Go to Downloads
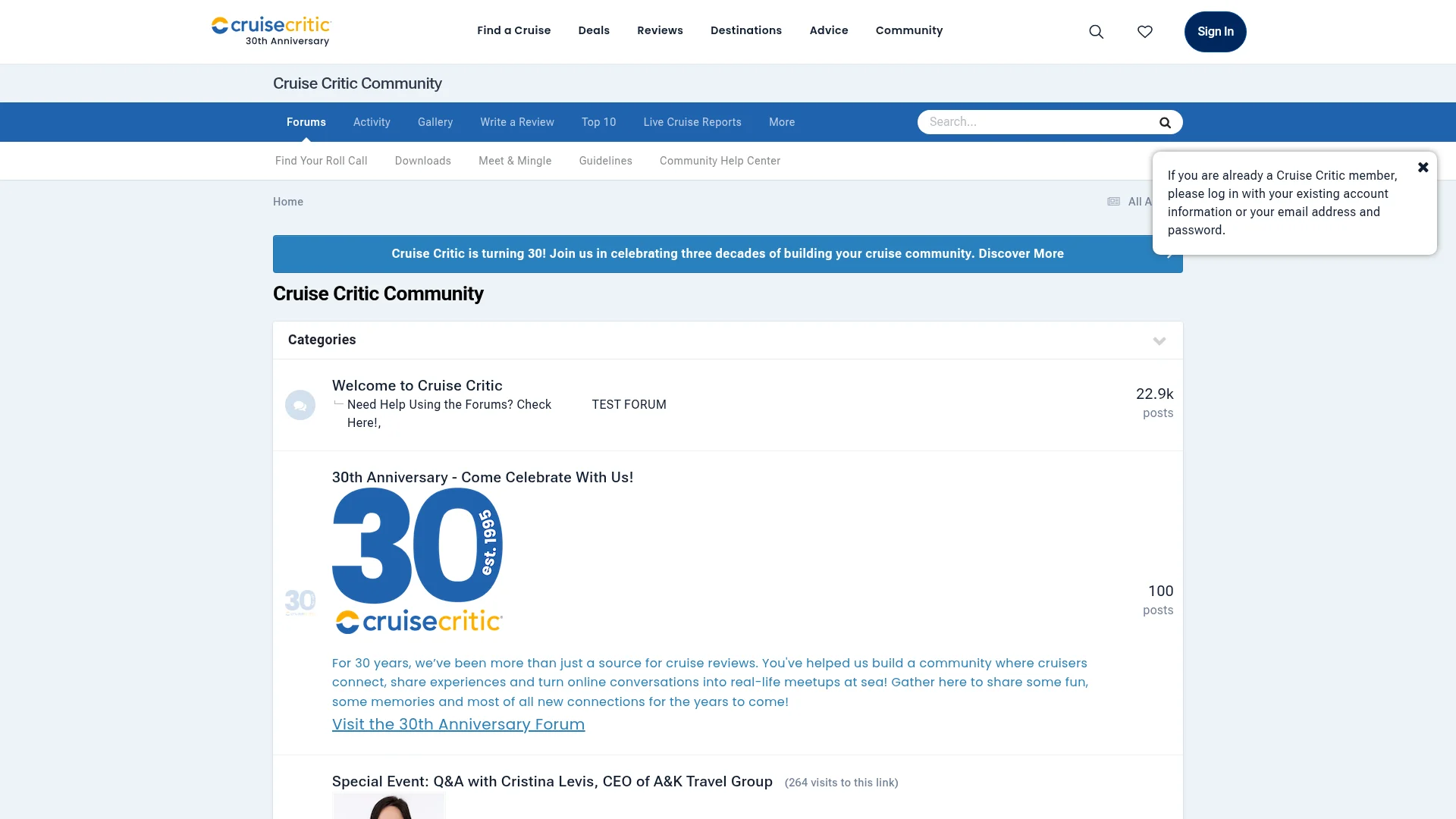Viewport: 1456px width, 819px height. [x=423, y=161]
